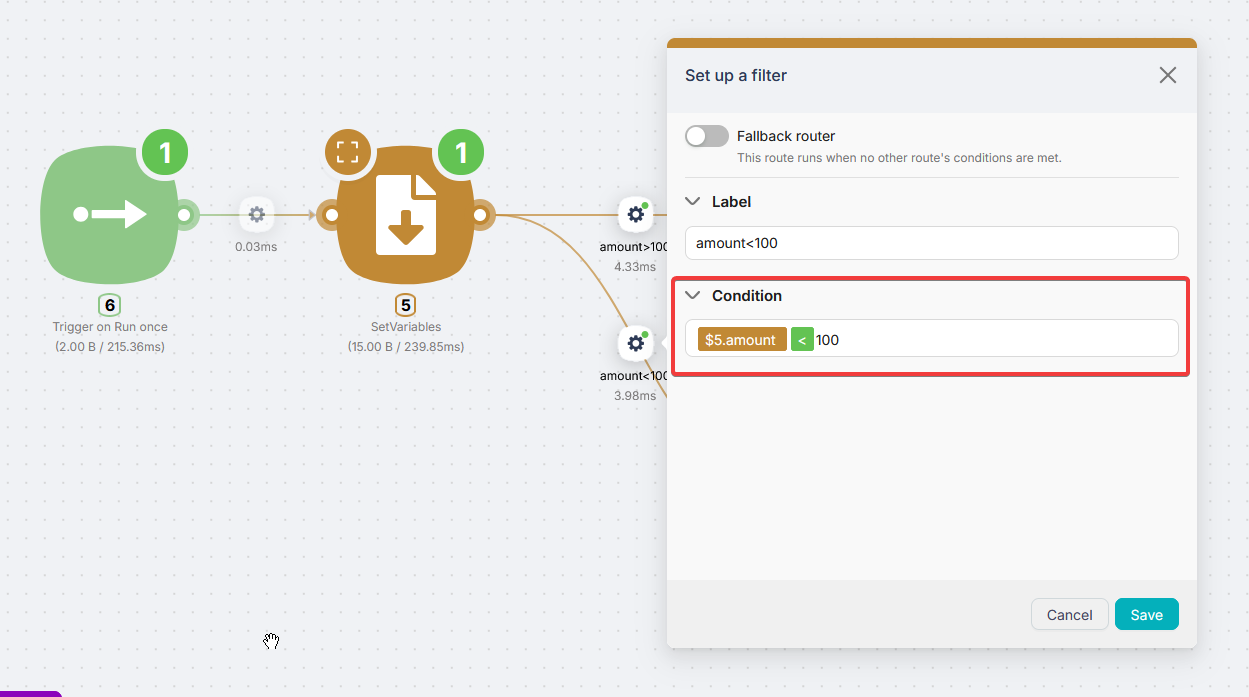Click the condition value 100 in the field
Screen dimensions: 1249x697
pos(828,340)
